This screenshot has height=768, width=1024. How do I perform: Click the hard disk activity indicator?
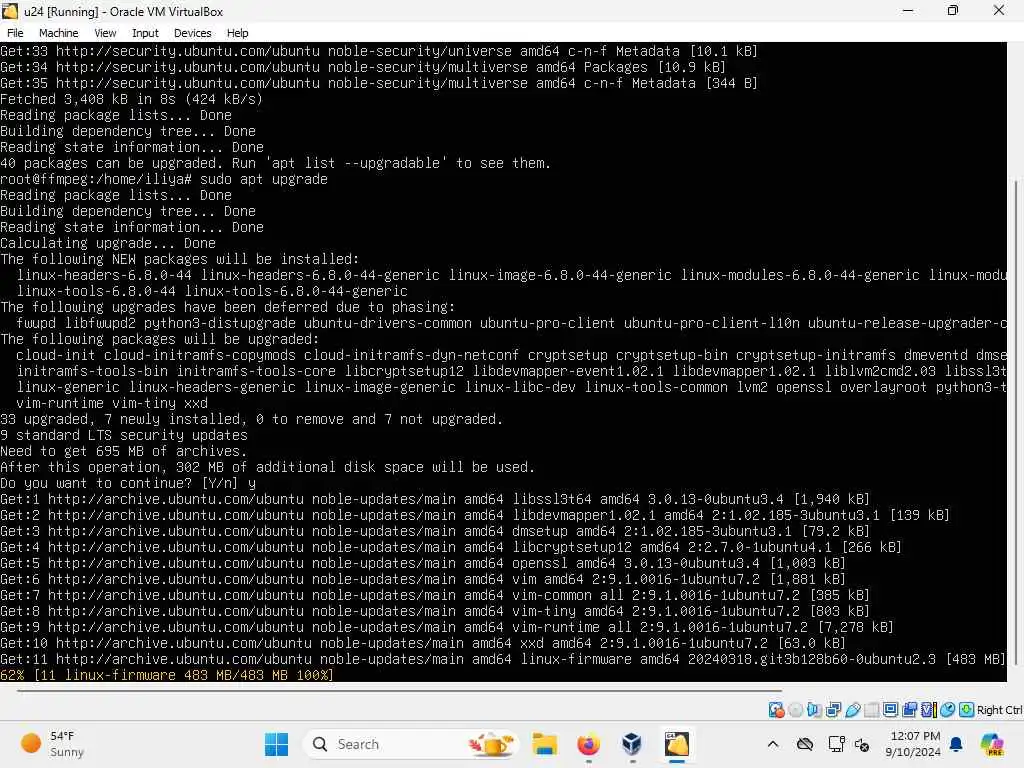pos(776,709)
